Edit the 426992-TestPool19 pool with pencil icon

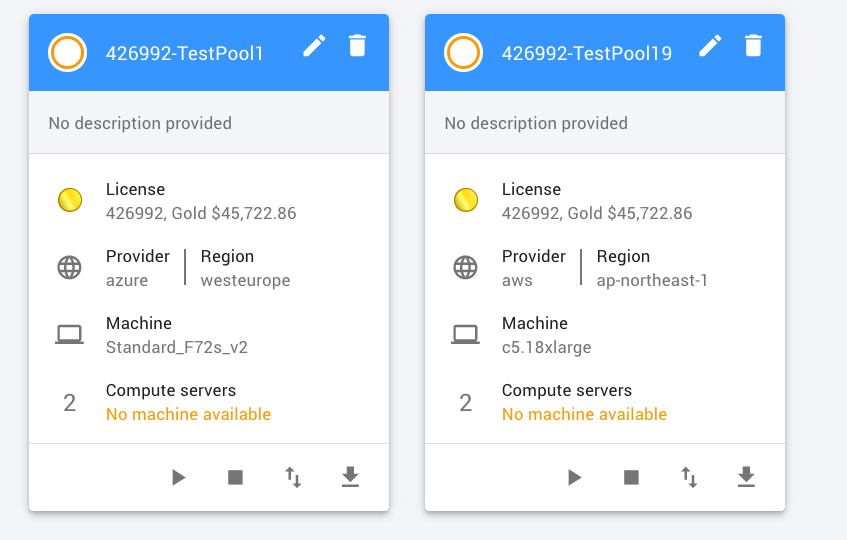[x=710, y=45]
